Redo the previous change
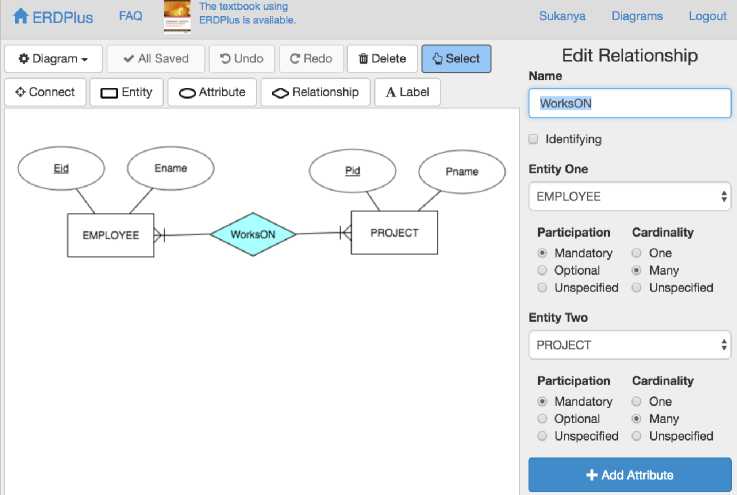 tap(310, 59)
